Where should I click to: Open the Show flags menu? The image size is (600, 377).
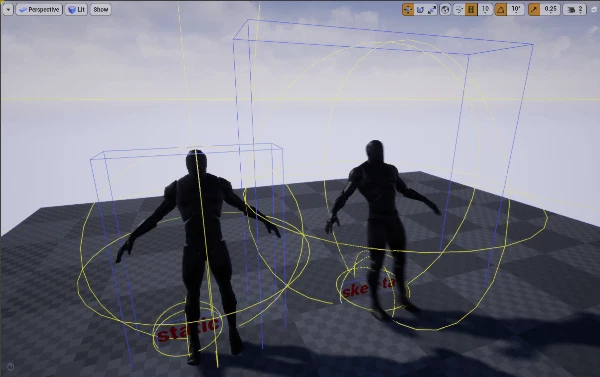point(101,10)
